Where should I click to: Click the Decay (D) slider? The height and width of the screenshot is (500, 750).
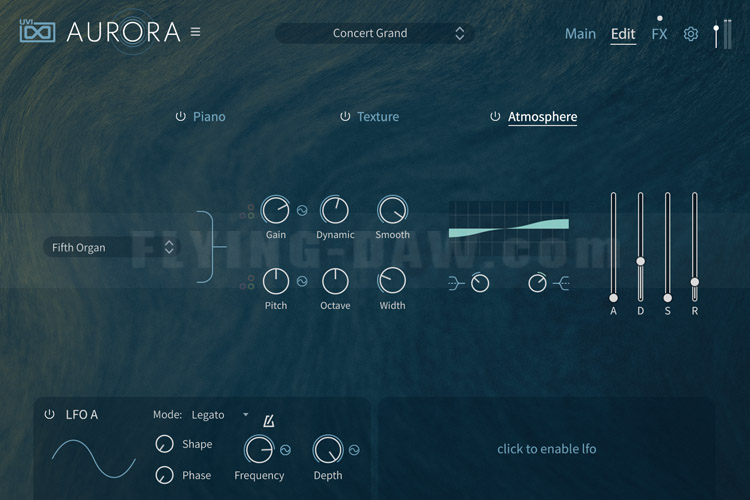pyautogui.click(x=640, y=247)
